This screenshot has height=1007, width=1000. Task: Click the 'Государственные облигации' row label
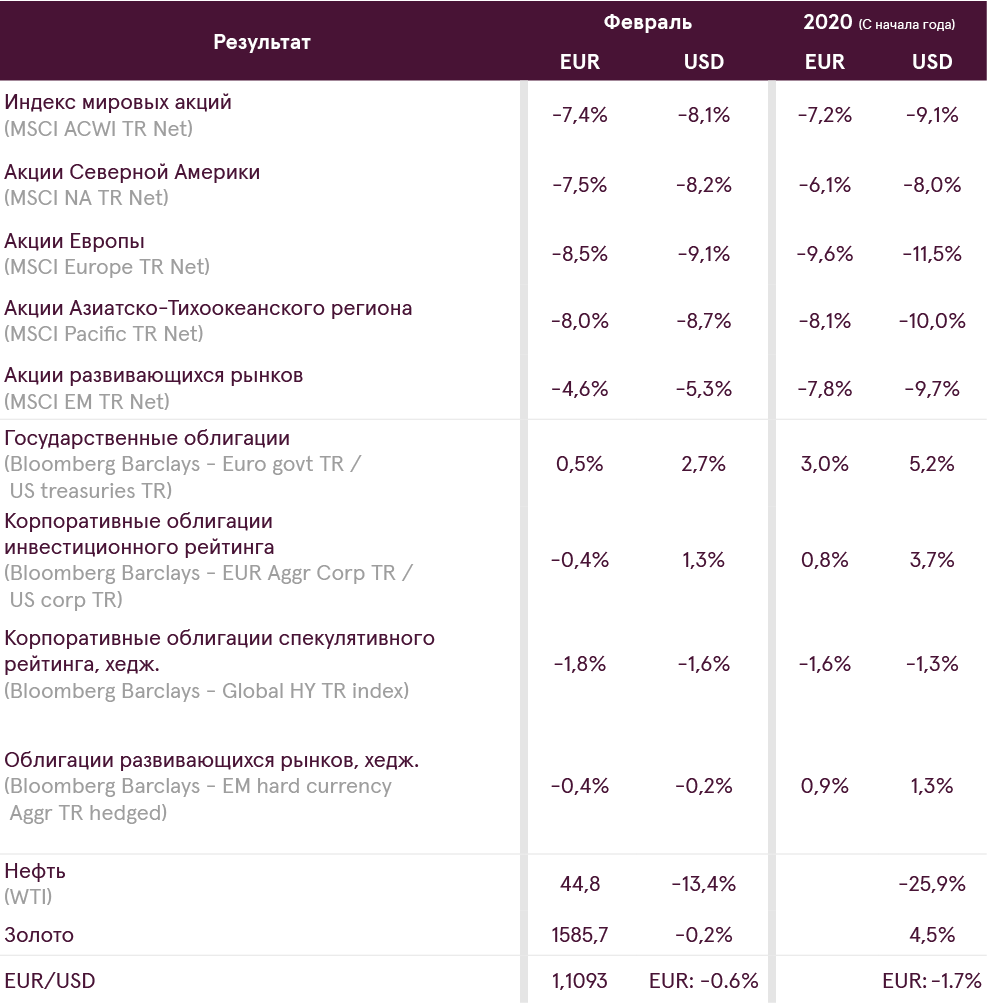(x=147, y=438)
